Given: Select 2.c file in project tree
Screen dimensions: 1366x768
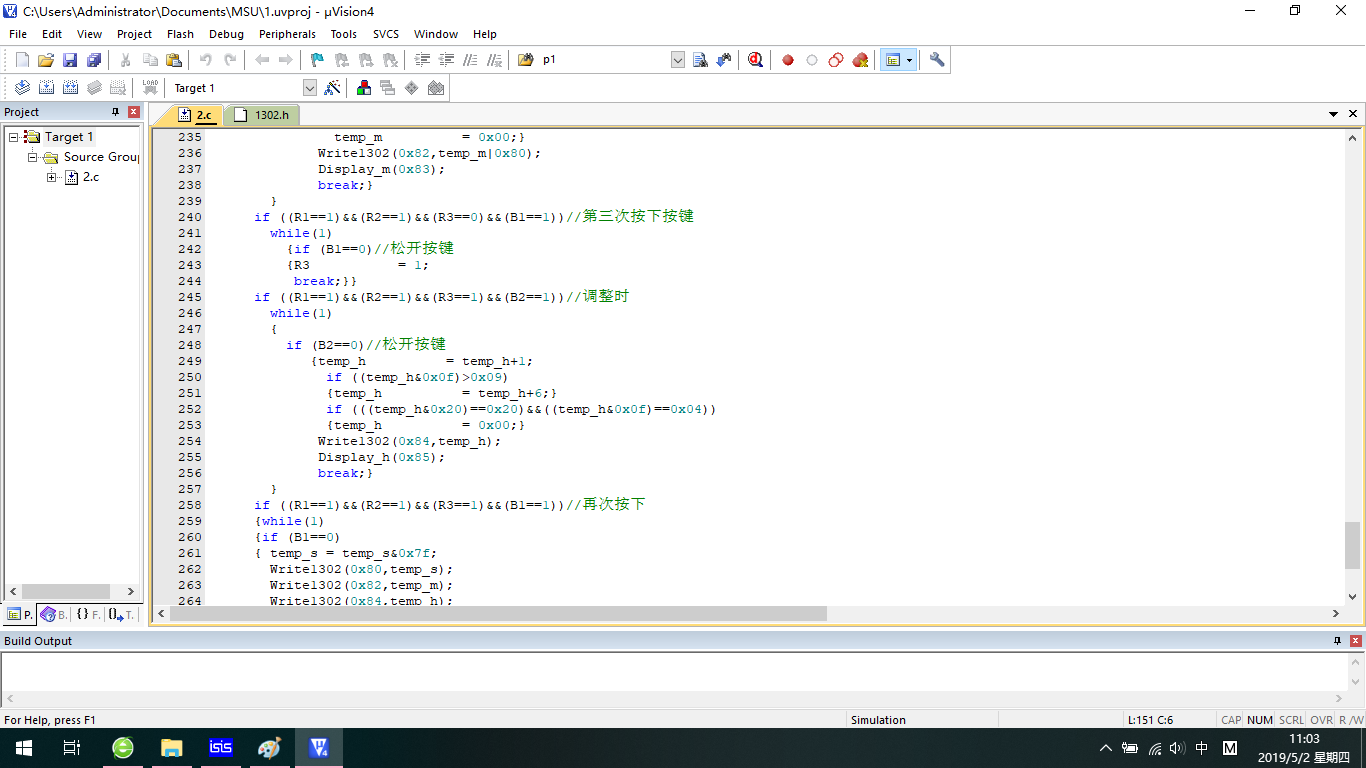Looking at the screenshot, I should [x=90, y=177].
